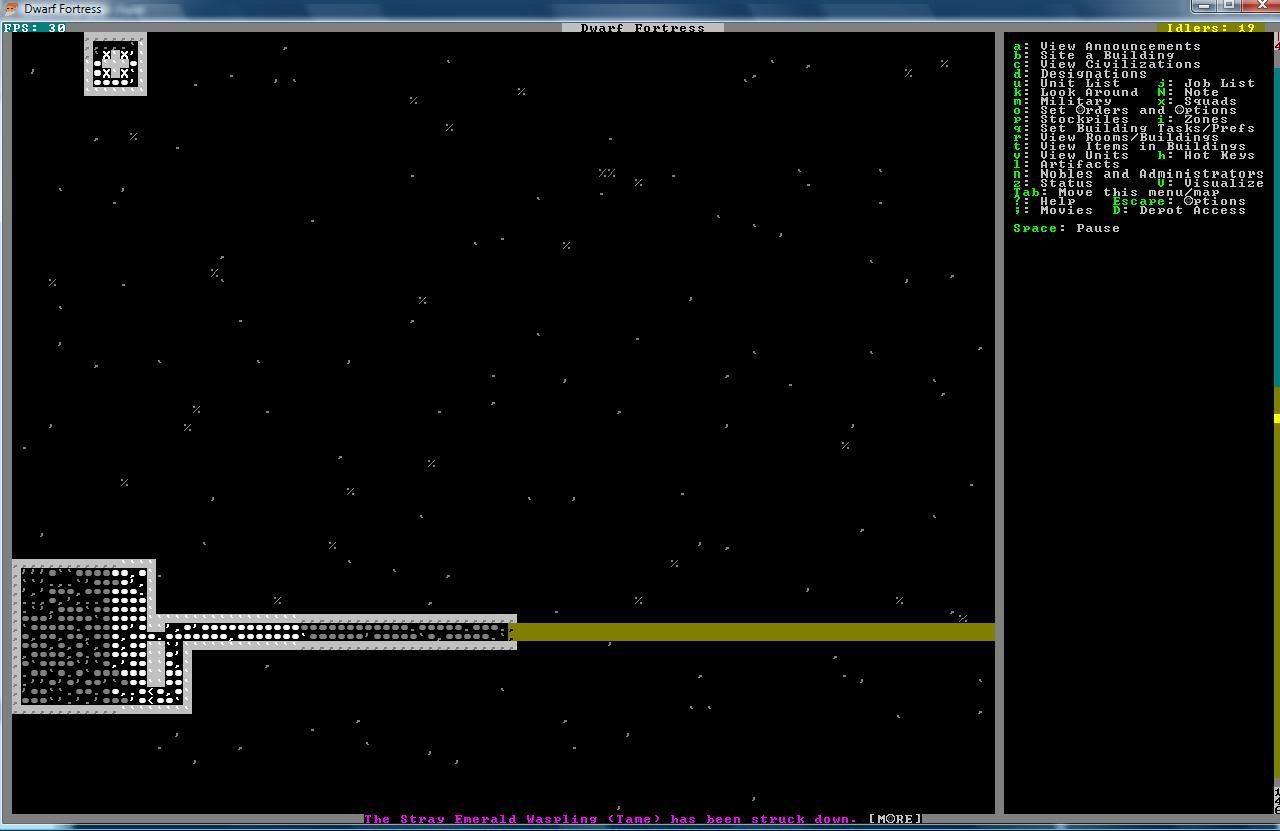
Task: Select Set Orders and Options
Action: point(1125,110)
